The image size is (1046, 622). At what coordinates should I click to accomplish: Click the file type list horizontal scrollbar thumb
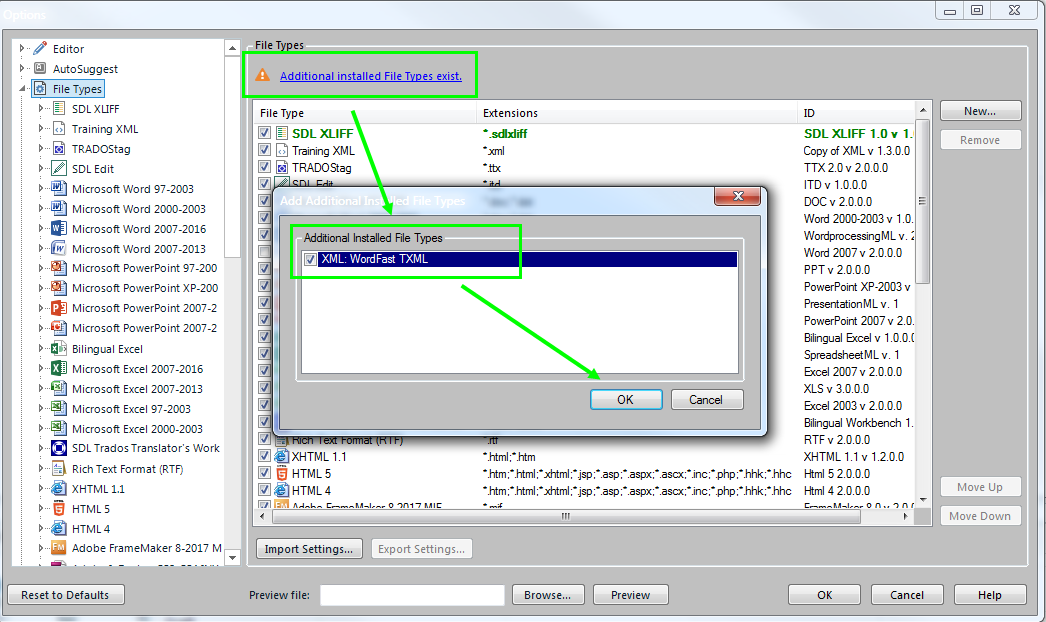pos(566,516)
